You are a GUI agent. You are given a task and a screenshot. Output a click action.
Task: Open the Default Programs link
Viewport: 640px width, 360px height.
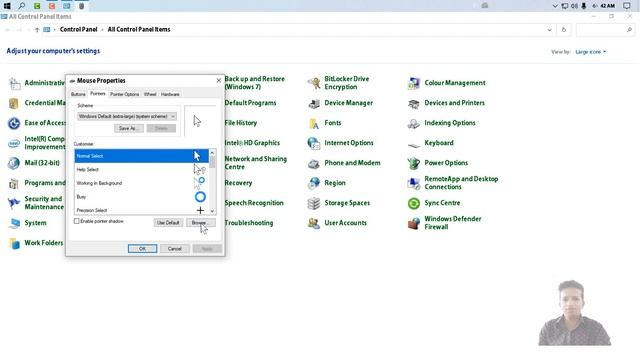coord(250,103)
